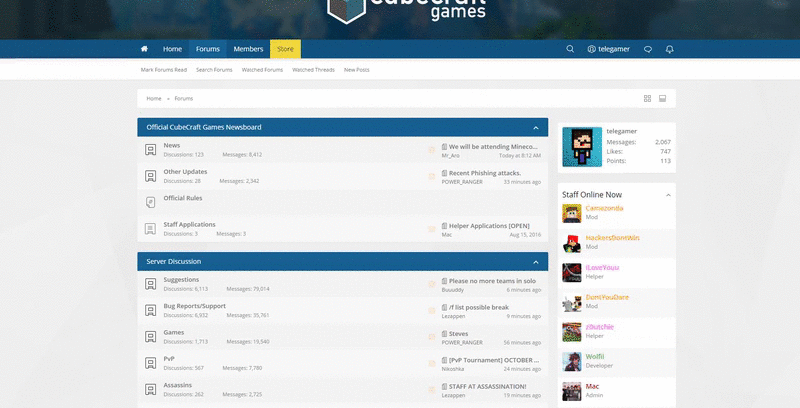Click Wolfii's staff avatar
The height and width of the screenshot is (408, 800).
click(572, 362)
